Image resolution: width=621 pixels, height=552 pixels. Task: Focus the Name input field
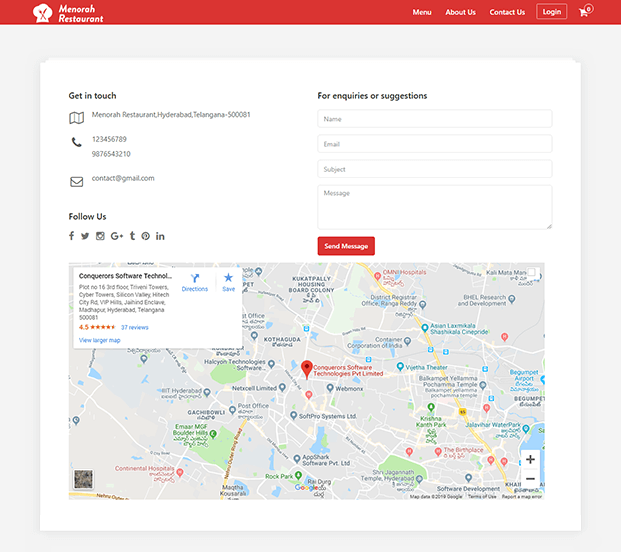434,119
